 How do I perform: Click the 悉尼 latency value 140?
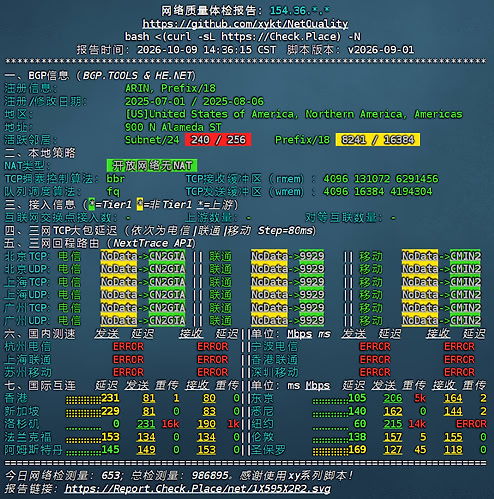click(357, 411)
